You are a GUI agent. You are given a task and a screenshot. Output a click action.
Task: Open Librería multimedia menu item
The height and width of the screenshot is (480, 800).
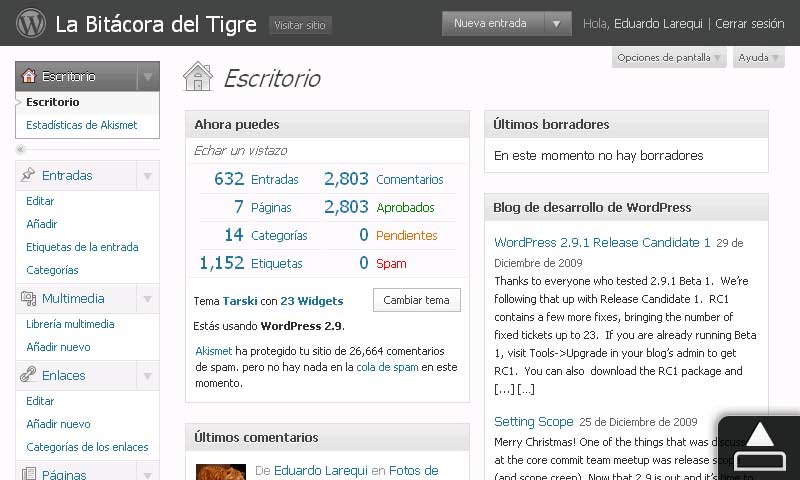[x=70, y=324]
